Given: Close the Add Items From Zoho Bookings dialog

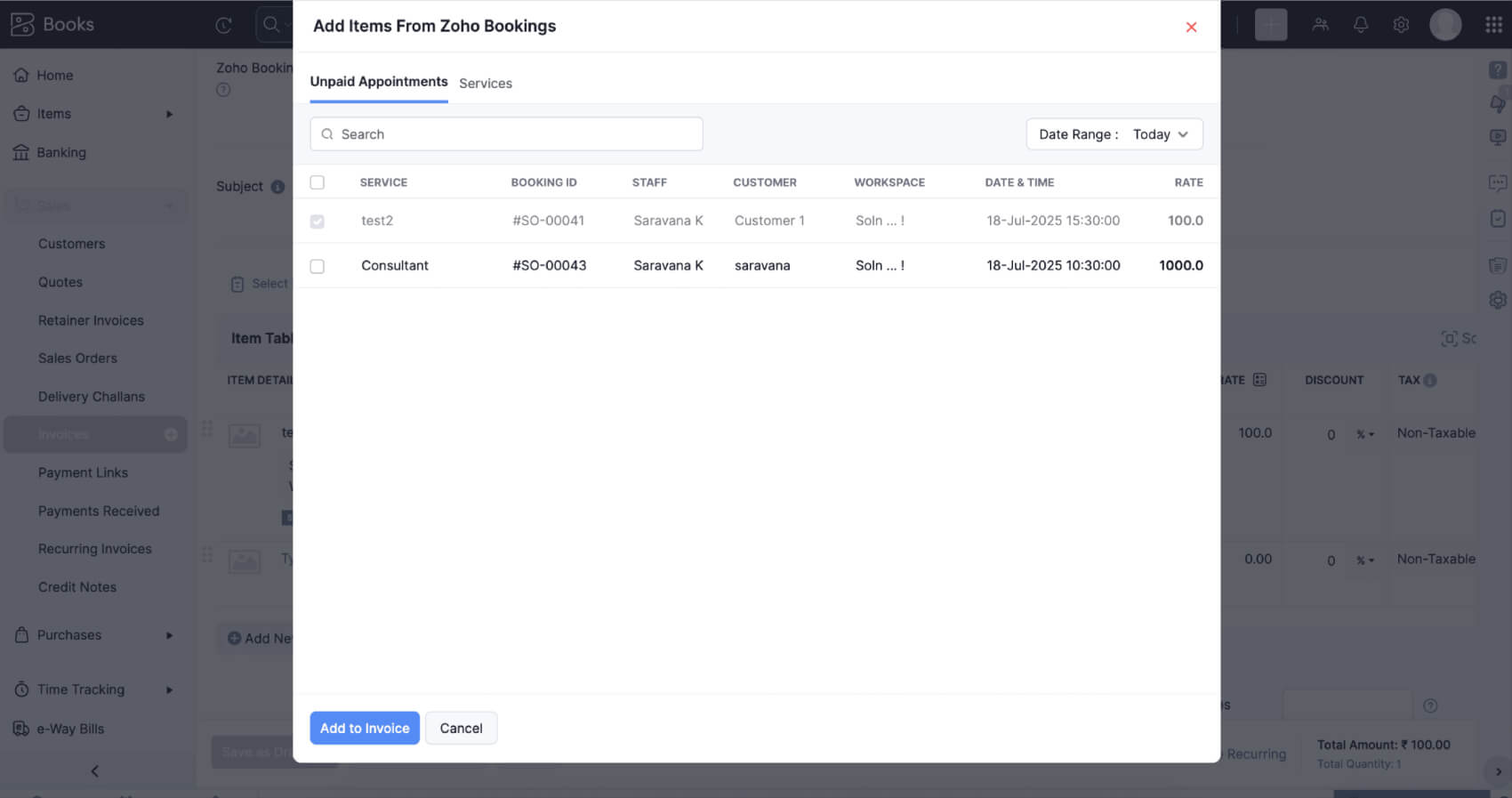Looking at the screenshot, I should pos(1191,27).
